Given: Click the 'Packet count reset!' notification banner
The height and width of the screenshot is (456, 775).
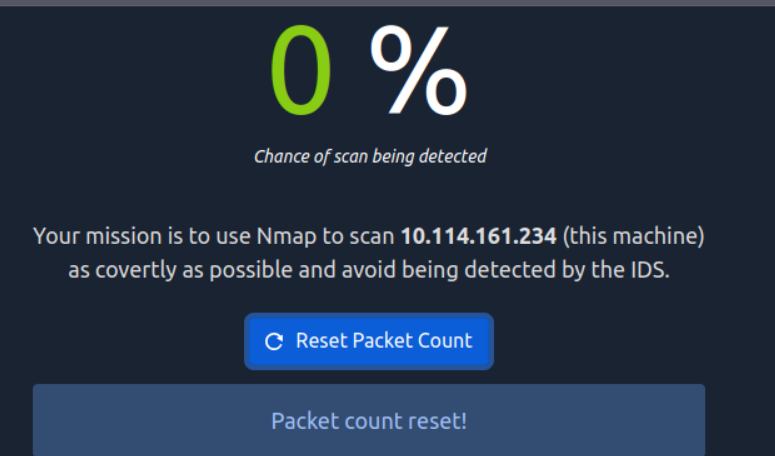Looking at the screenshot, I should pyautogui.click(x=369, y=420).
